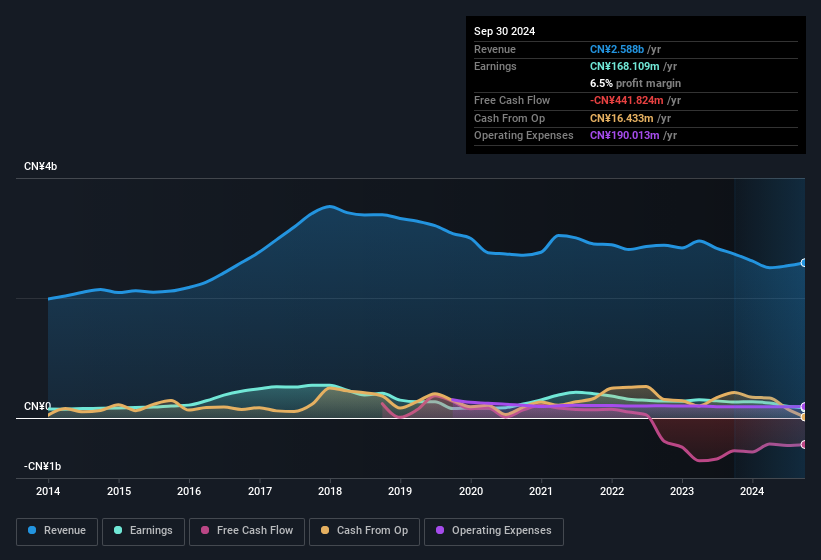The width and height of the screenshot is (821, 560).
Task: Click the purple Operating Expenses endpoint marker
Action: pyautogui.click(x=804, y=407)
